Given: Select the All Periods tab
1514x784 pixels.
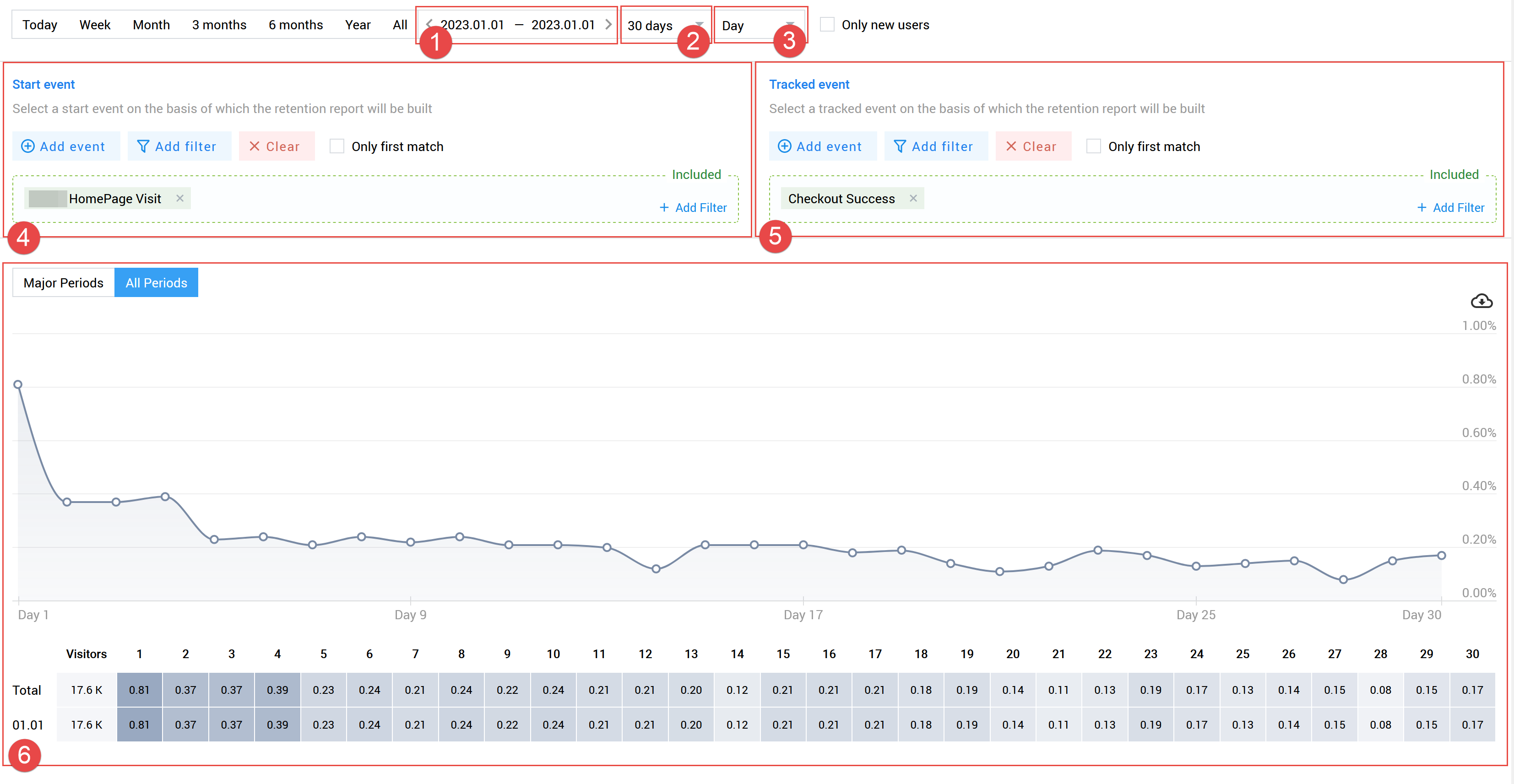Looking at the screenshot, I should click(x=156, y=282).
